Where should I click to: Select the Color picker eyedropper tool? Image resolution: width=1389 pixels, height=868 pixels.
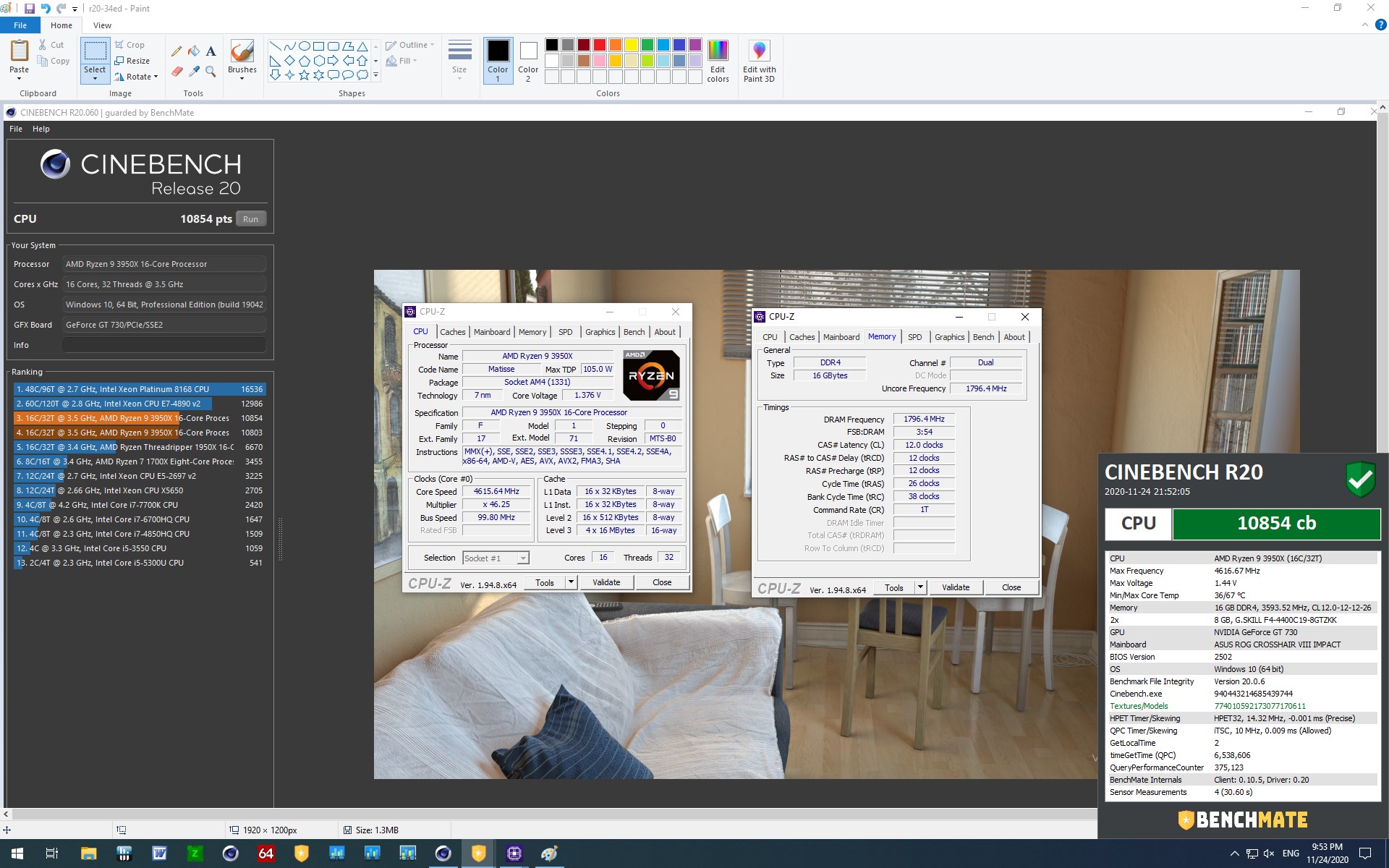(x=194, y=71)
